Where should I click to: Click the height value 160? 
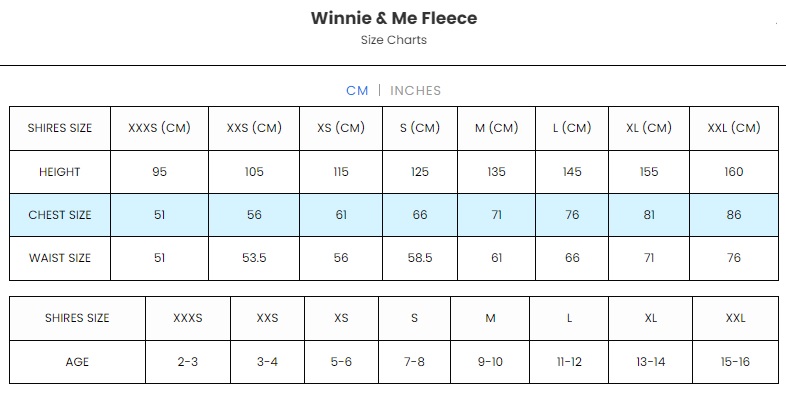click(x=734, y=172)
